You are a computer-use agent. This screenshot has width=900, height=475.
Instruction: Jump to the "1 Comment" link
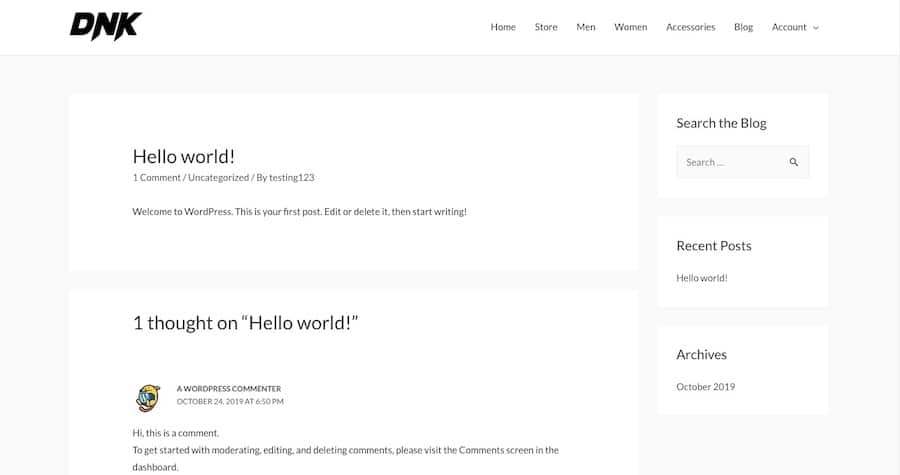coord(156,178)
